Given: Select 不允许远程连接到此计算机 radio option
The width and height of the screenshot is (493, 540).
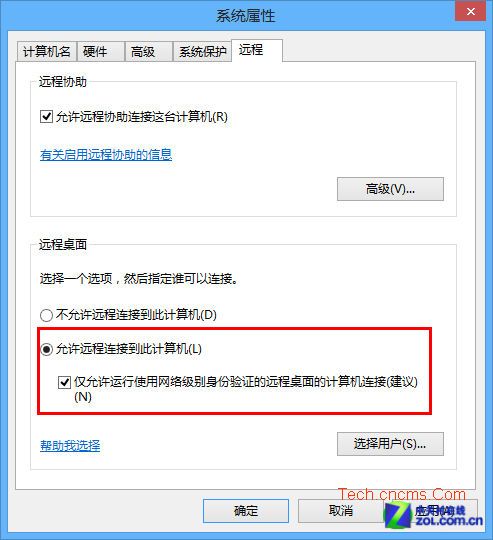Looking at the screenshot, I should [x=46, y=315].
